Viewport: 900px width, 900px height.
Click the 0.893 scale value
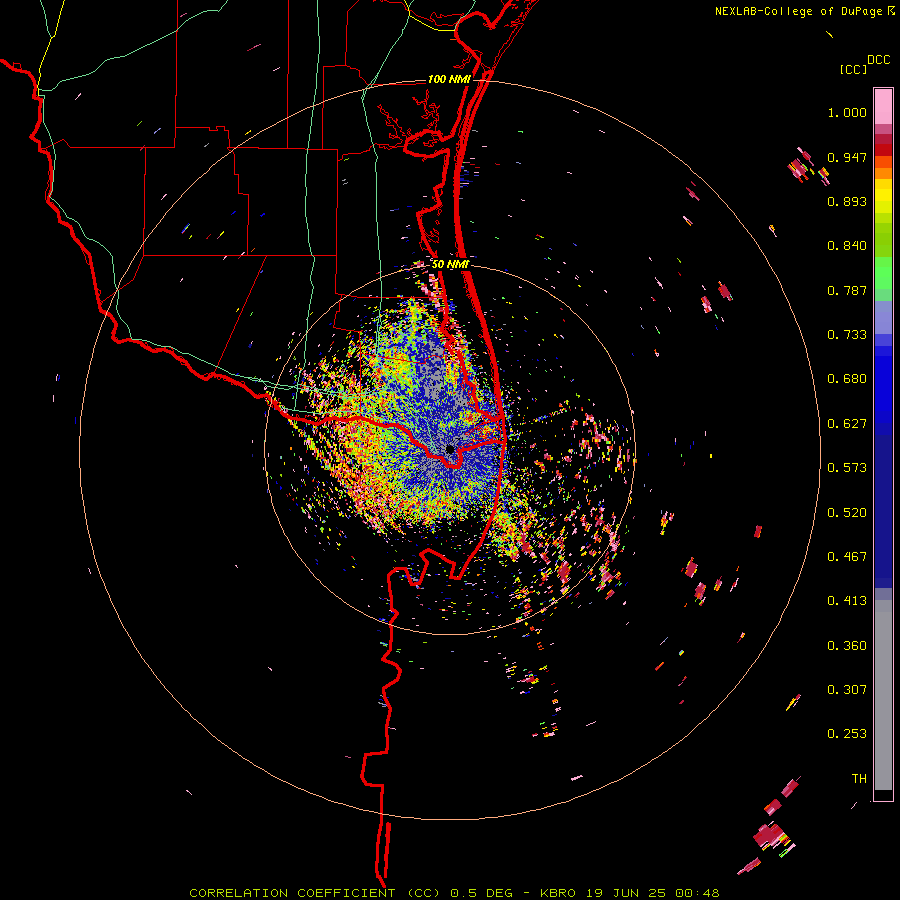coord(847,201)
